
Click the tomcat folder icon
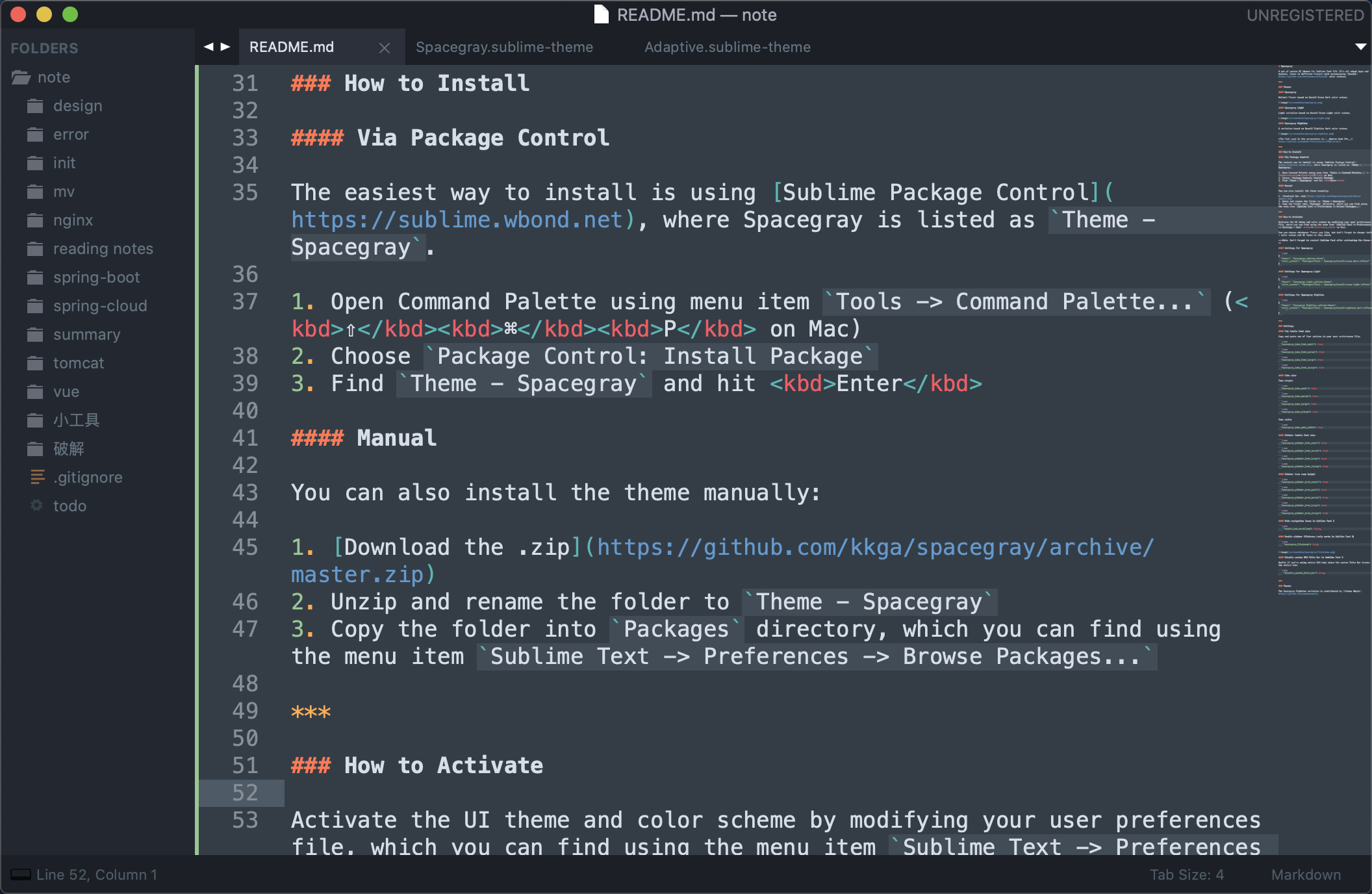(x=35, y=363)
